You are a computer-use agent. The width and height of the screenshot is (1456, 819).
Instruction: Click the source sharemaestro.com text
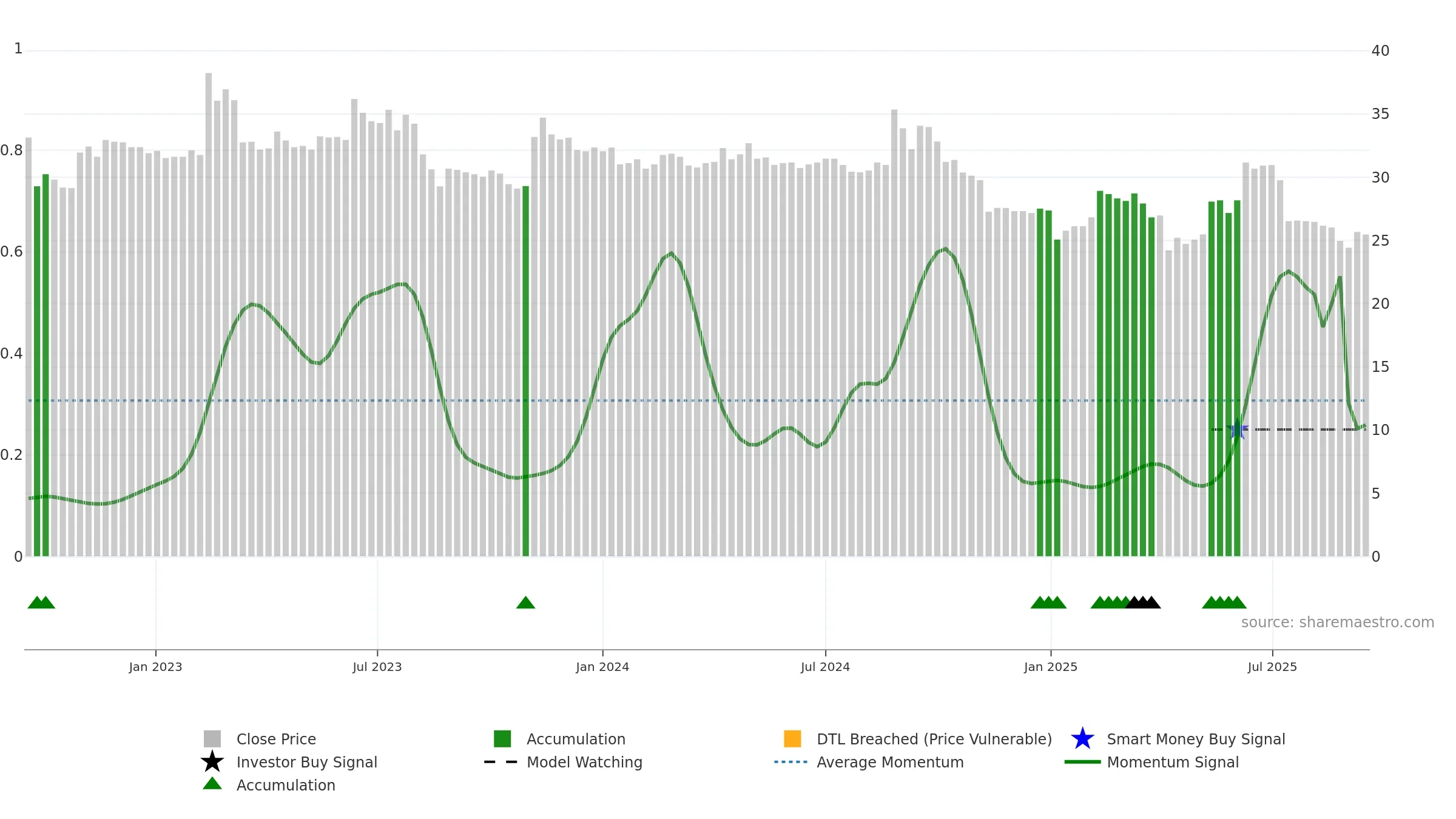click(x=1338, y=622)
